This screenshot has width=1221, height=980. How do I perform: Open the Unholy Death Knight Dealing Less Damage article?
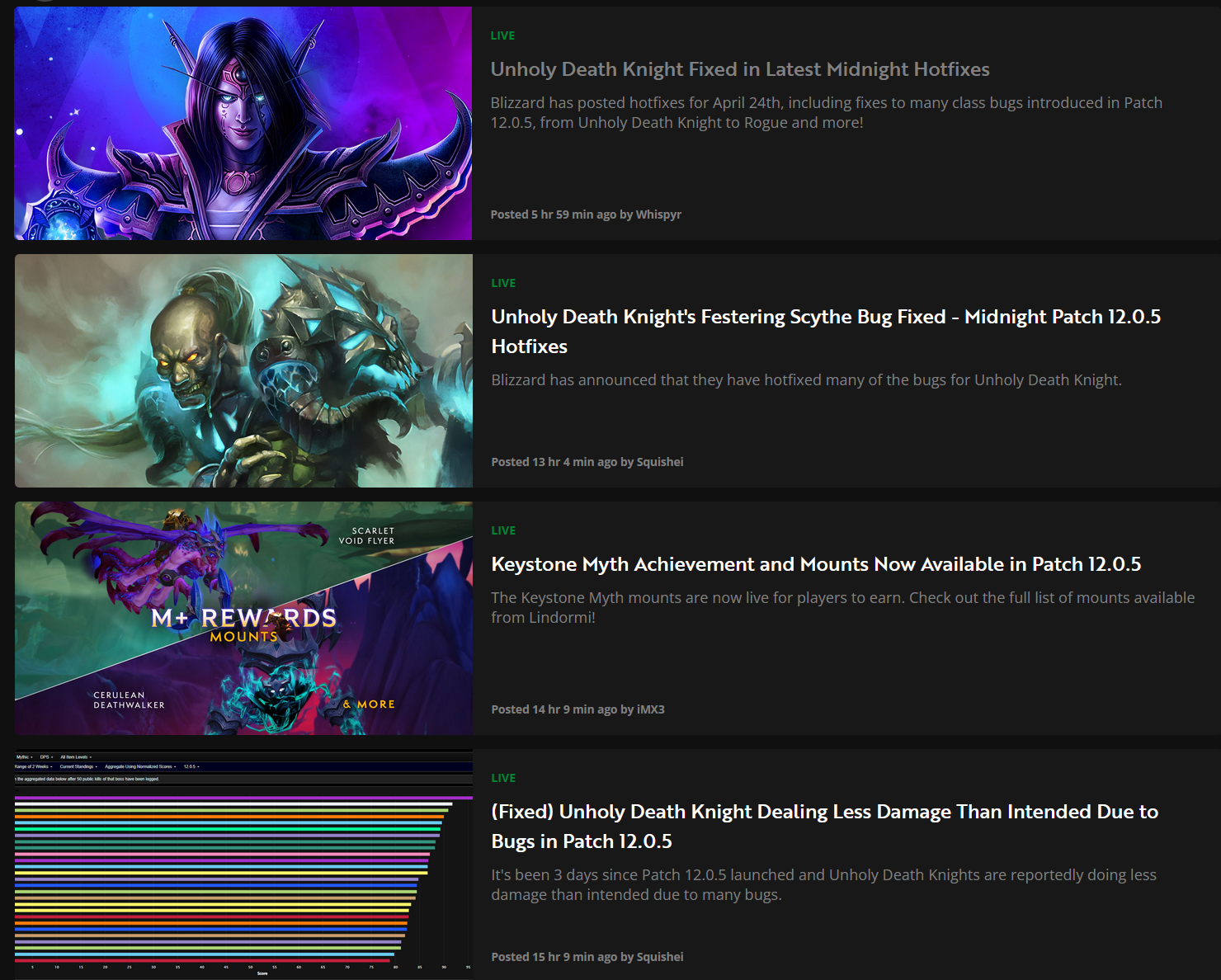[x=825, y=827]
